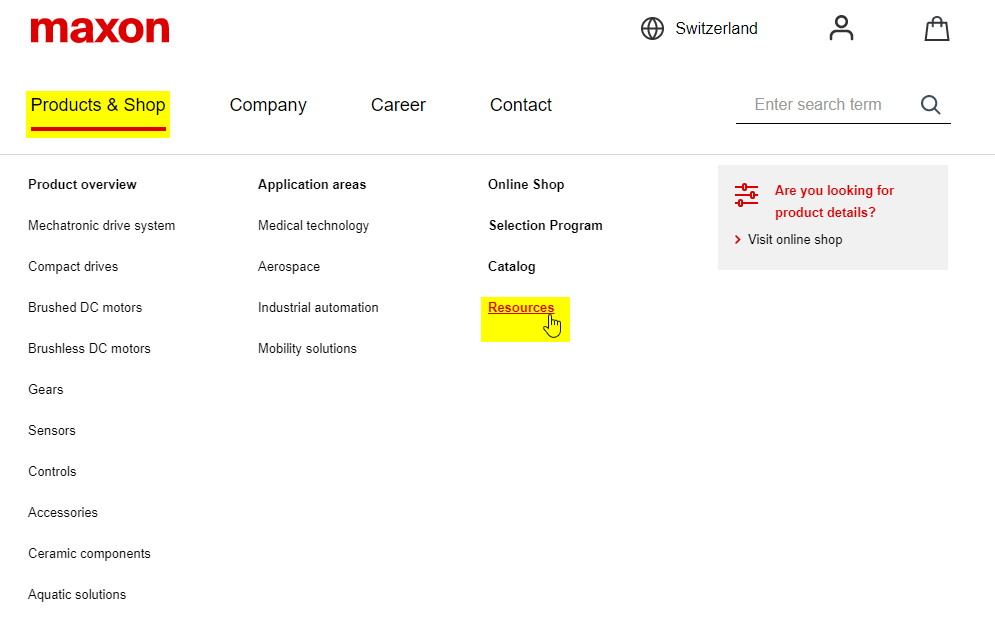This screenshot has width=995, height=622.
Task: Open the Products & Shop menu
Action: point(98,105)
